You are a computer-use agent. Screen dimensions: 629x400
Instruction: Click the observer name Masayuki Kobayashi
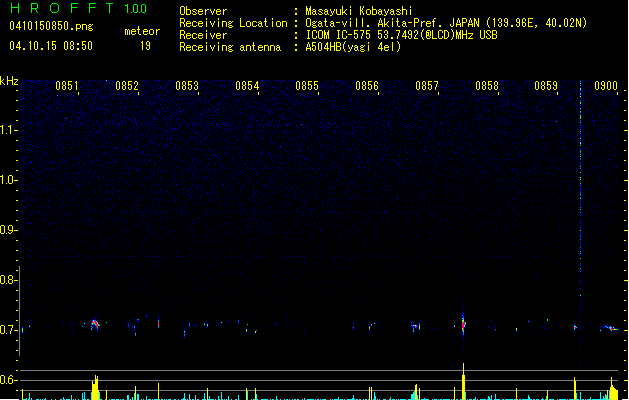pos(359,11)
